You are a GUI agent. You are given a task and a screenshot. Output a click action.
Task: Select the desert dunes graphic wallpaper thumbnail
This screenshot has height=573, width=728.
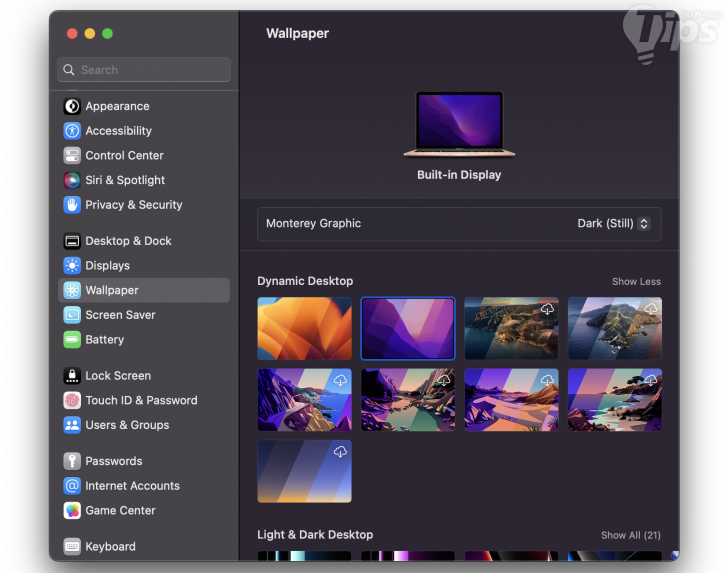512,400
